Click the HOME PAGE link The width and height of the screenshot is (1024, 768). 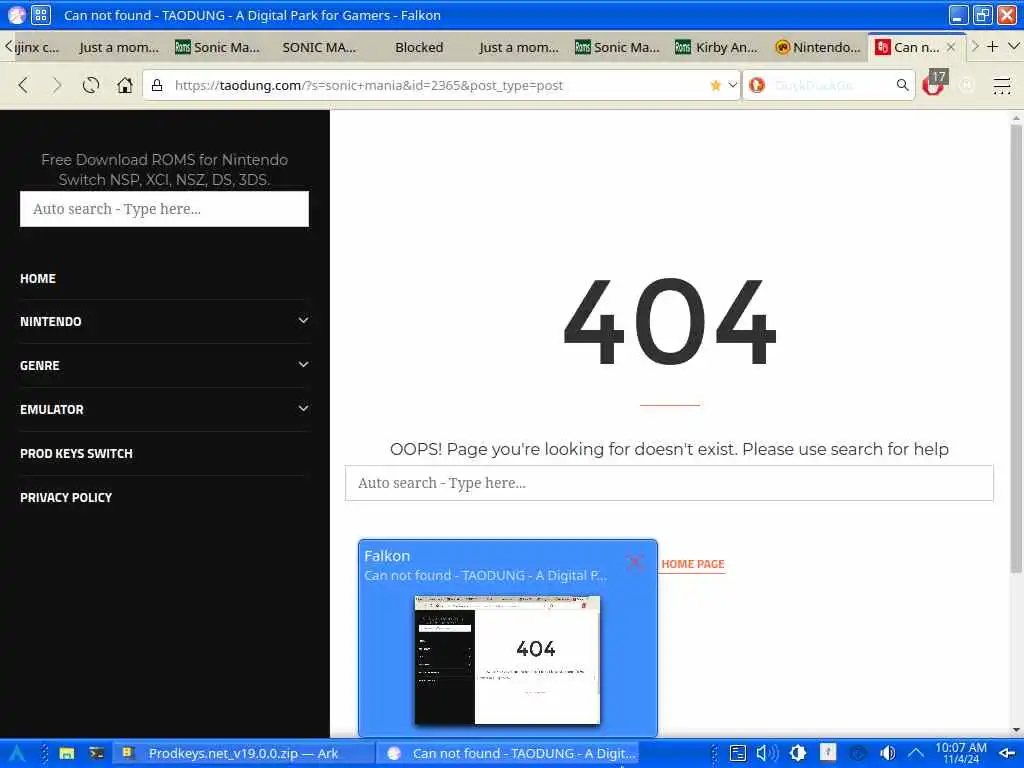[x=693, y=564]
